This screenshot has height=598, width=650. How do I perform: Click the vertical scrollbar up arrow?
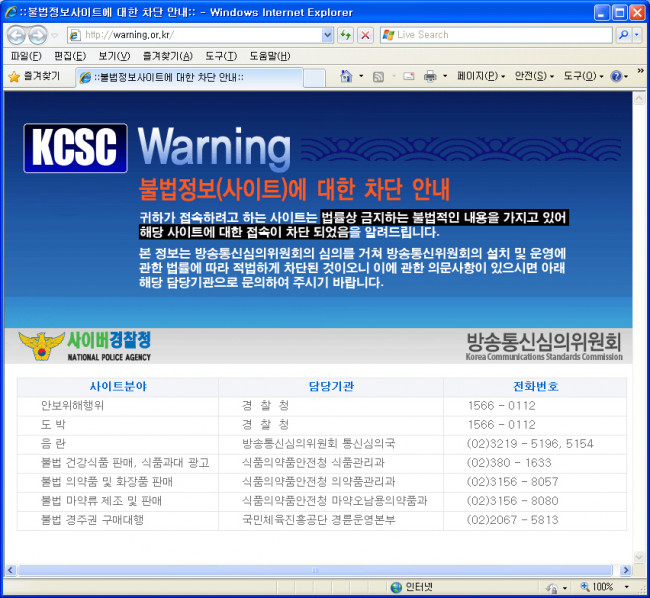639,98
